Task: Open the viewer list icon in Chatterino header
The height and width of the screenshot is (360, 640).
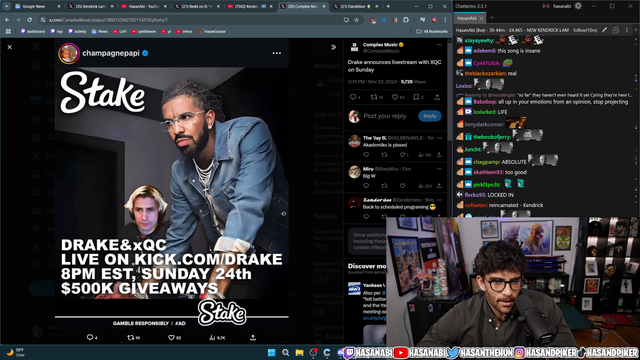Action: pyautogui.click(x=616, y=30)
